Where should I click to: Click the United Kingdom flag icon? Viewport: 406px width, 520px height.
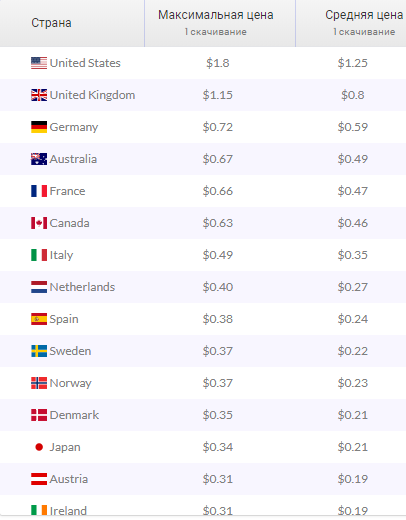[x=39, y=95]
